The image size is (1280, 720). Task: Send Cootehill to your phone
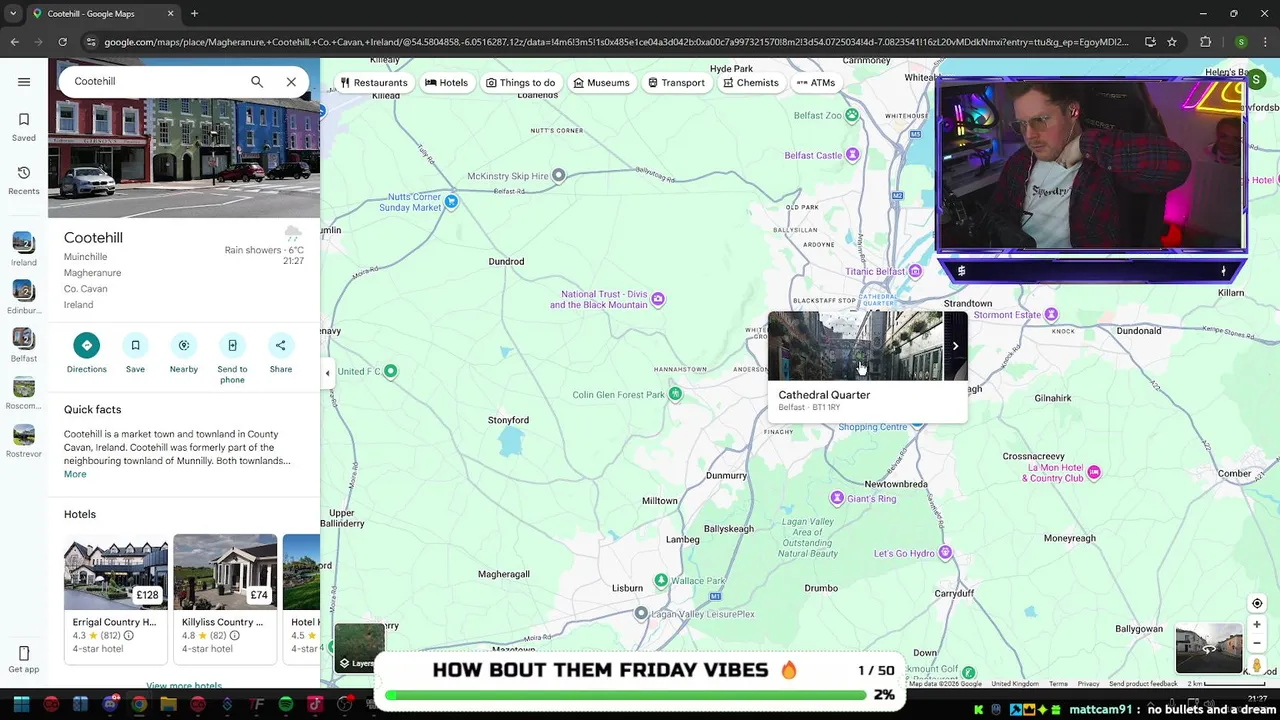click(232, 359)
